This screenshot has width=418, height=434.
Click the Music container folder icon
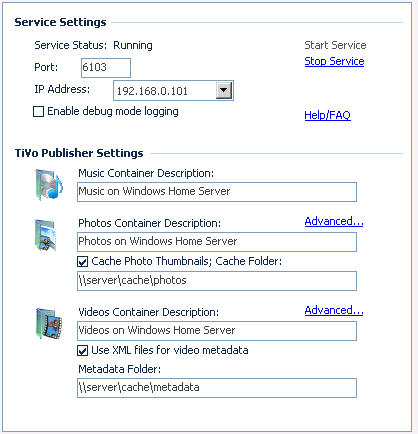tap(49, 185)
